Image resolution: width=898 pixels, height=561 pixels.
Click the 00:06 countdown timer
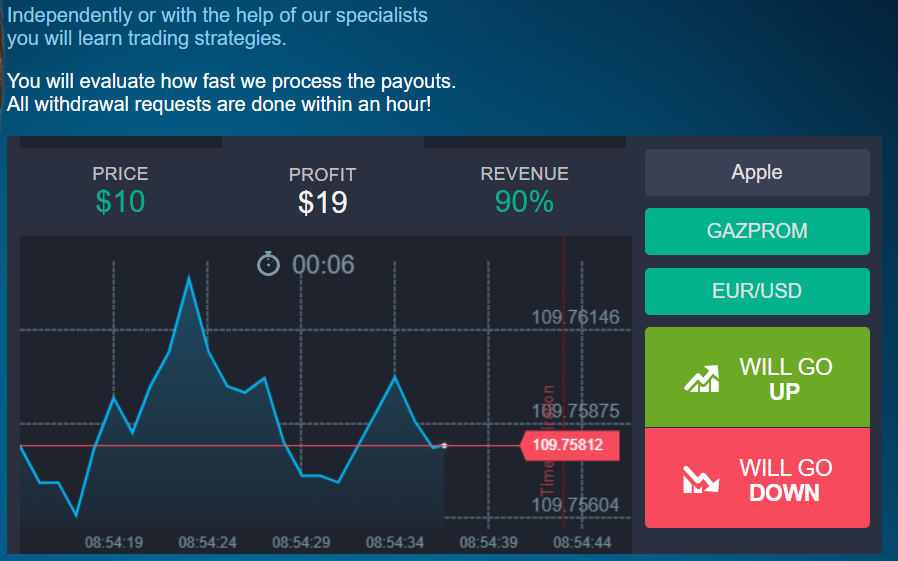pyautogui.click(x=323, y=265)
